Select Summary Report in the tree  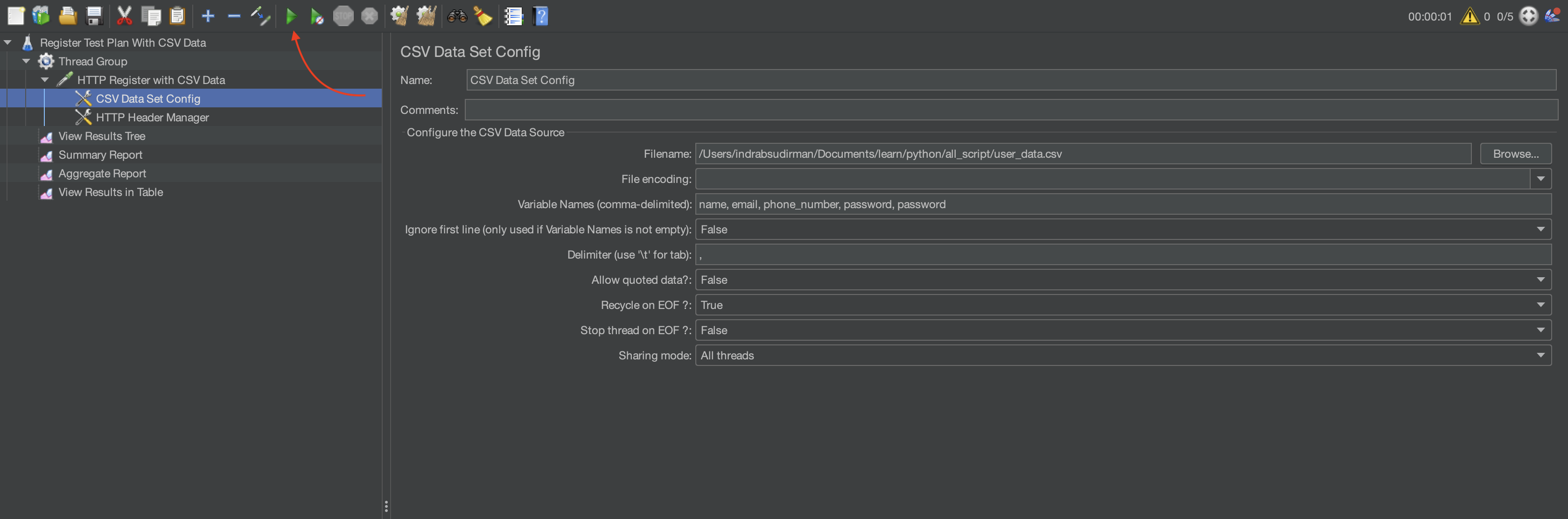click(x=100, y=154)
